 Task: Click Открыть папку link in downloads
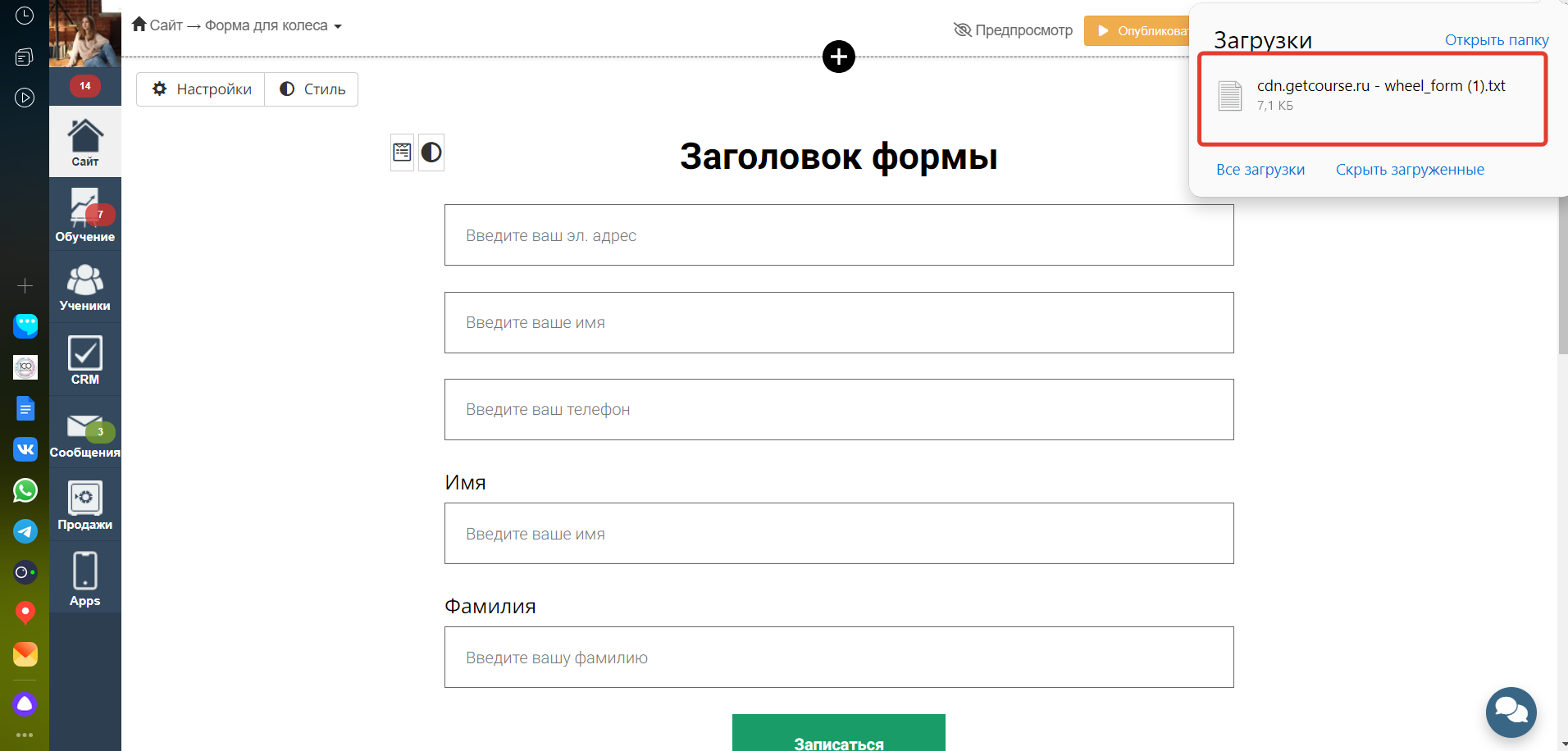click(1496, 40)
